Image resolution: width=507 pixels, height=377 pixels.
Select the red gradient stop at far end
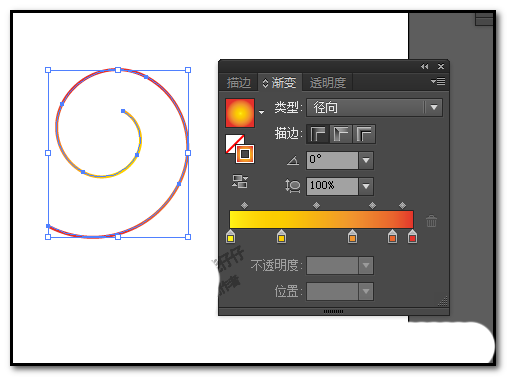click(412, 236)
